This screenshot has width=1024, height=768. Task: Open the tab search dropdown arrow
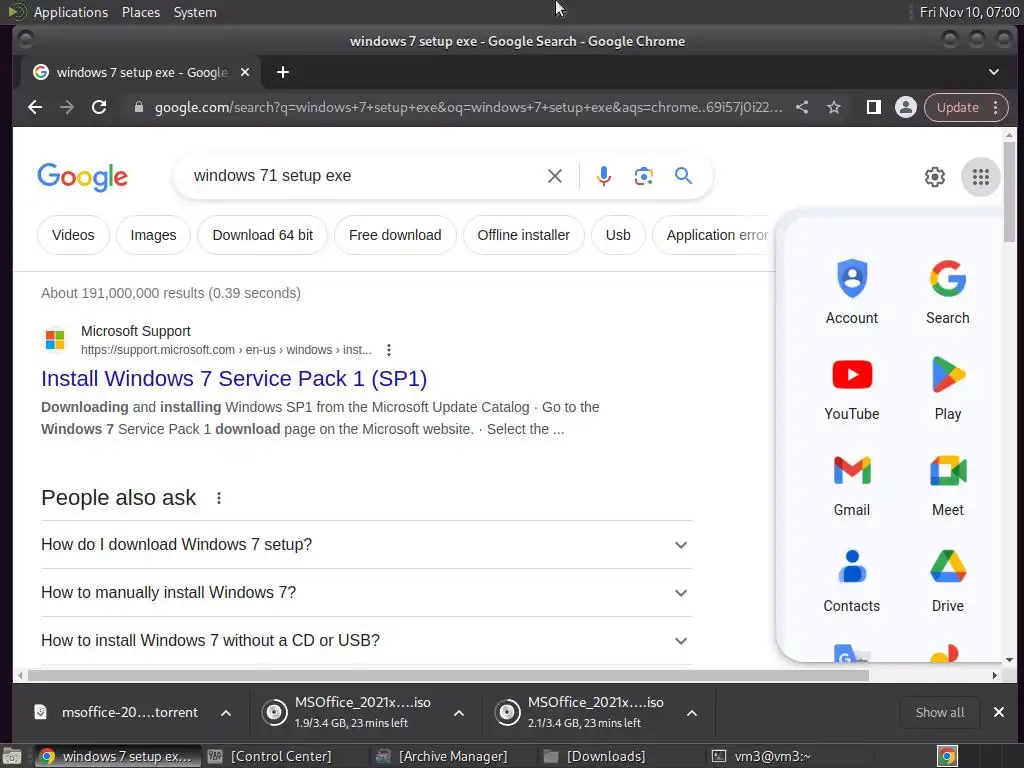993,72
